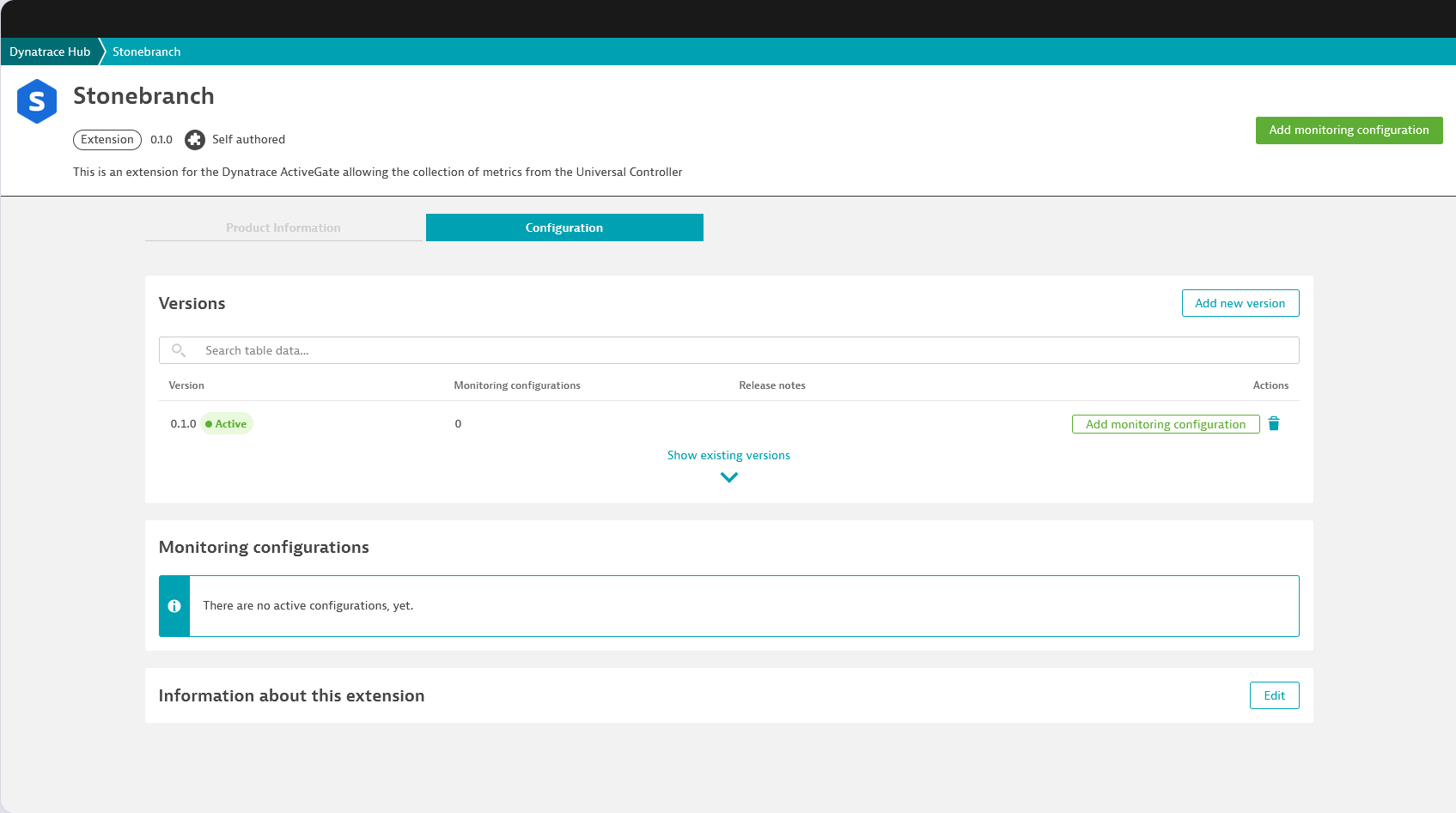Click the Monitoring configurations section heading

264,547
